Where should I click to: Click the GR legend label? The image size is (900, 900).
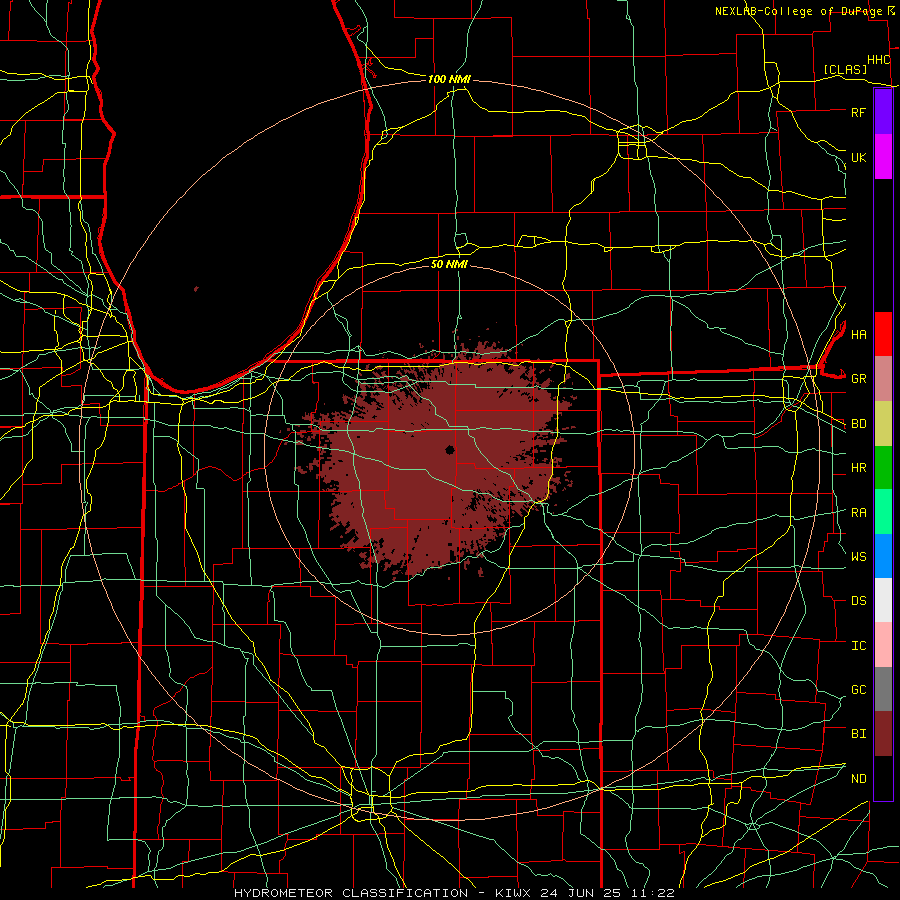[x=858, y=379]
